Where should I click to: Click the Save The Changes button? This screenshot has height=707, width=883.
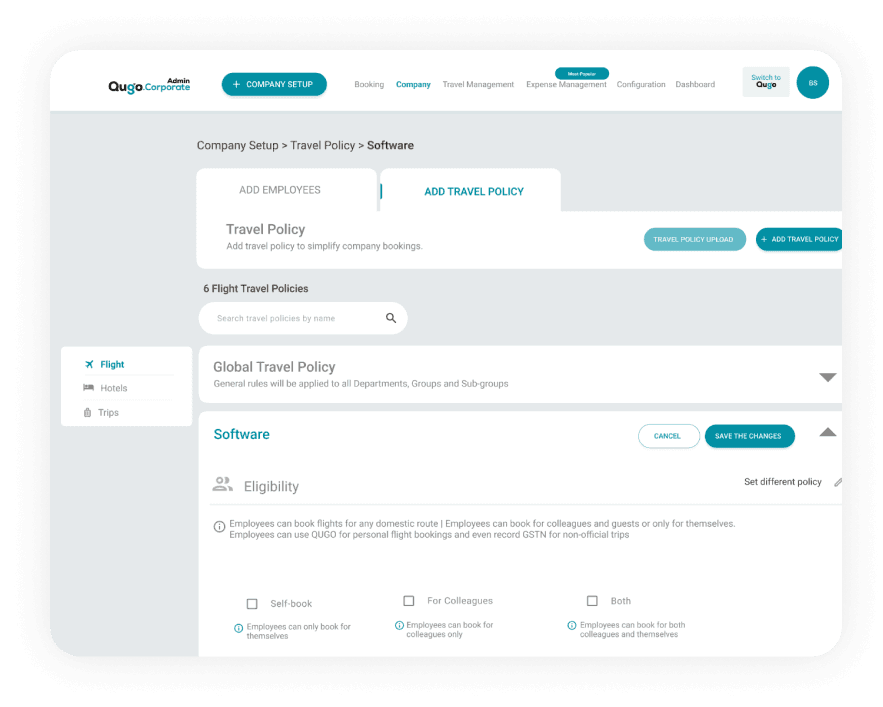point(749,436)
